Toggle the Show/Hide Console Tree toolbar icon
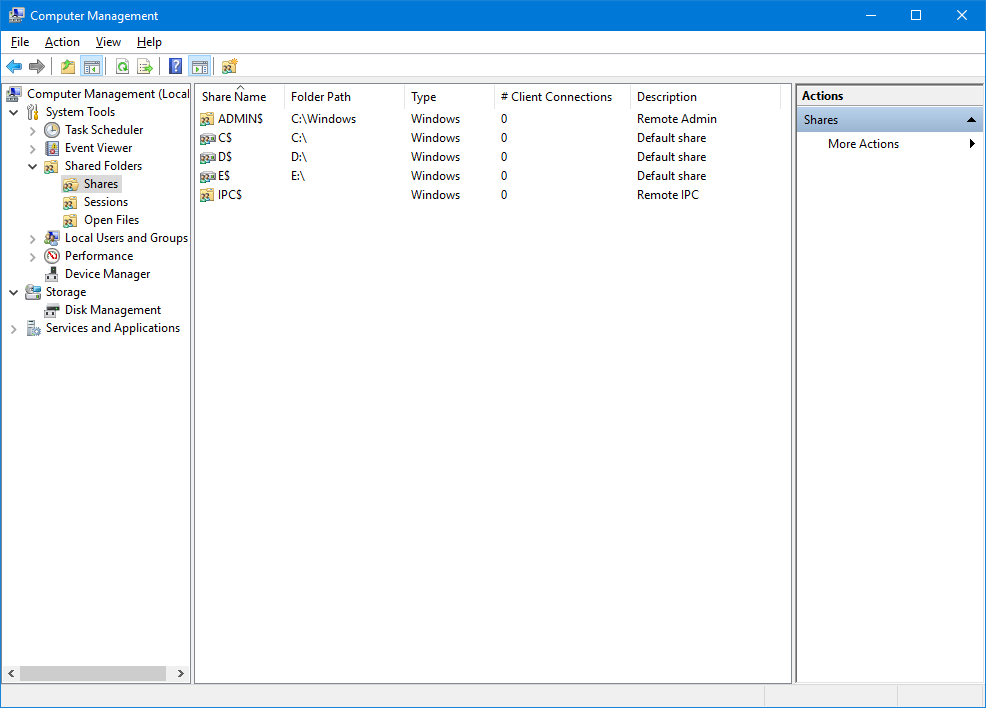The width and height of the screenshot is (986, 708). coord(92,66)
